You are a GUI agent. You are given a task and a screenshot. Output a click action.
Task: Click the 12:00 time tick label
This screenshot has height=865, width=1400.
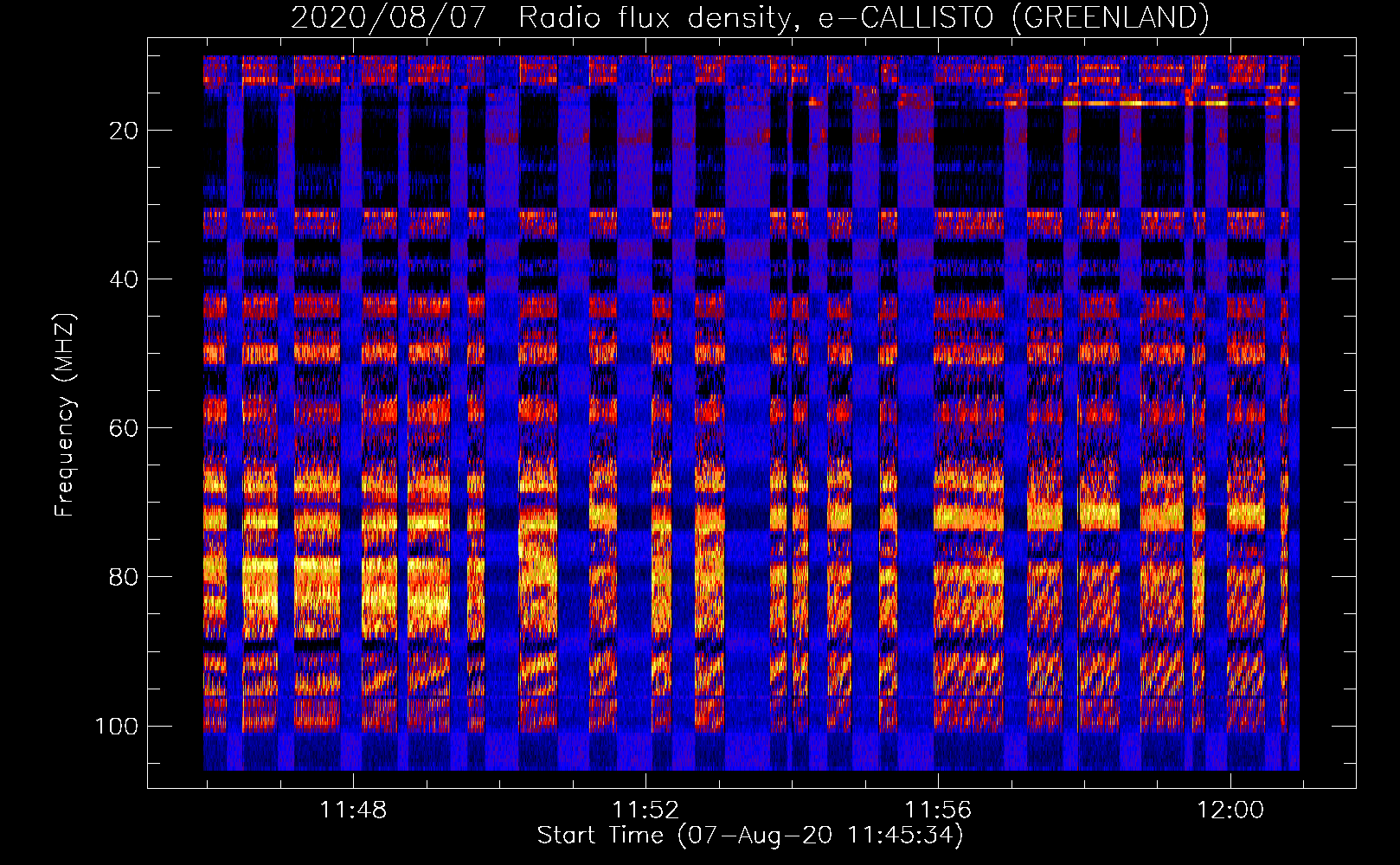click(x=1230, y=810)
